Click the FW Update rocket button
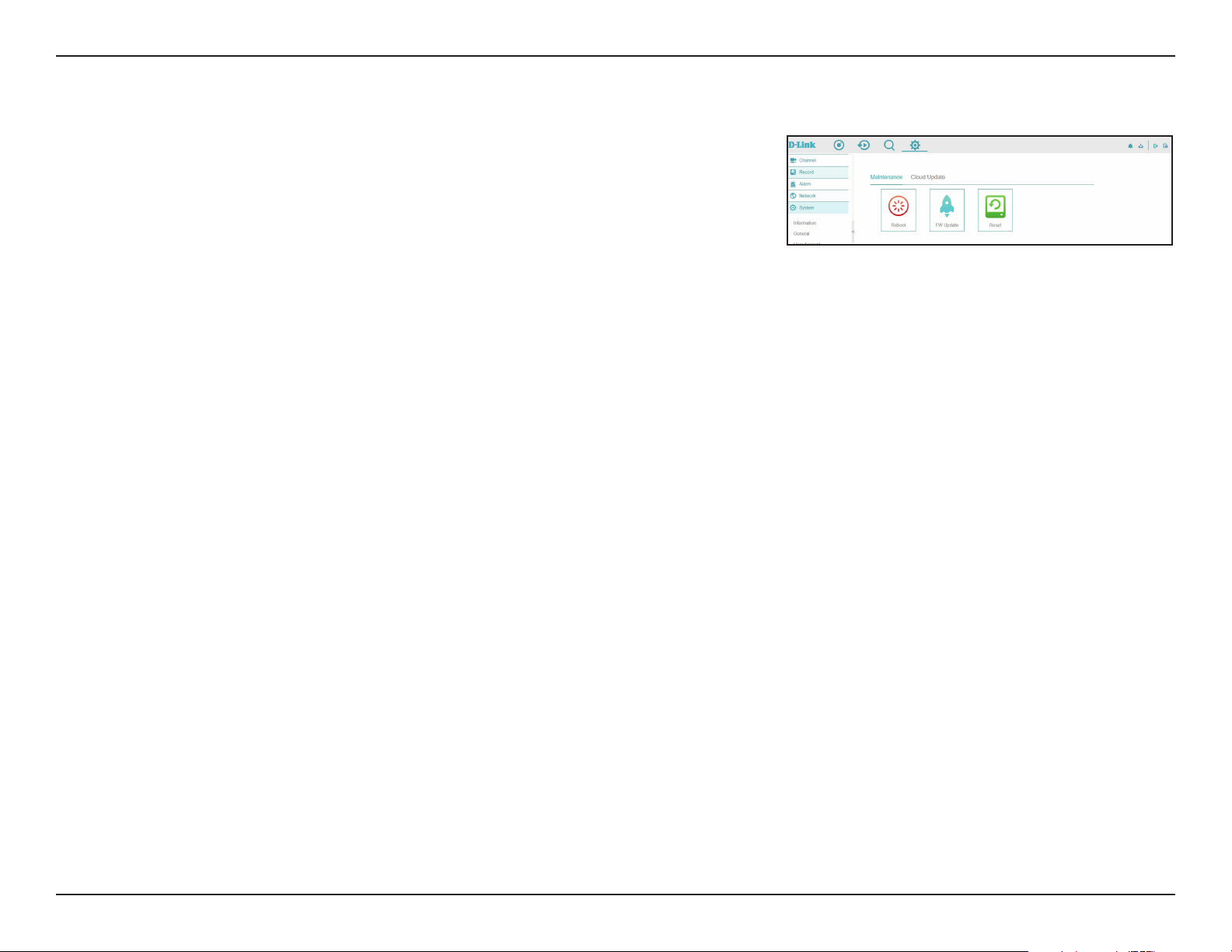The width and height of the screenshot is (1232, 952). coord(947,210)
